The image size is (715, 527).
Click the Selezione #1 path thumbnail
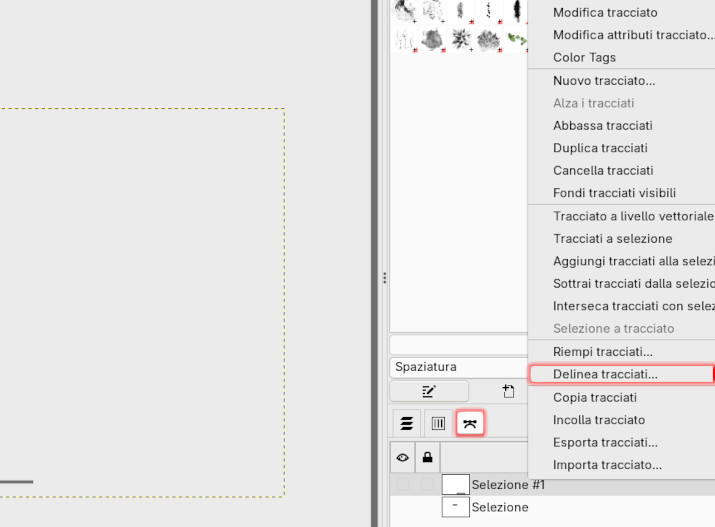[456, 484]
